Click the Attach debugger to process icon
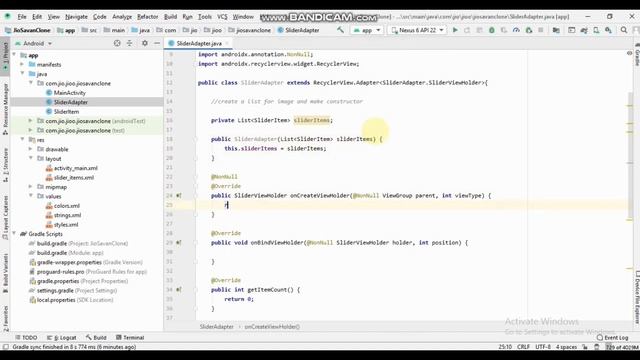This screenshot has width=640, height=360. point(529,30)
